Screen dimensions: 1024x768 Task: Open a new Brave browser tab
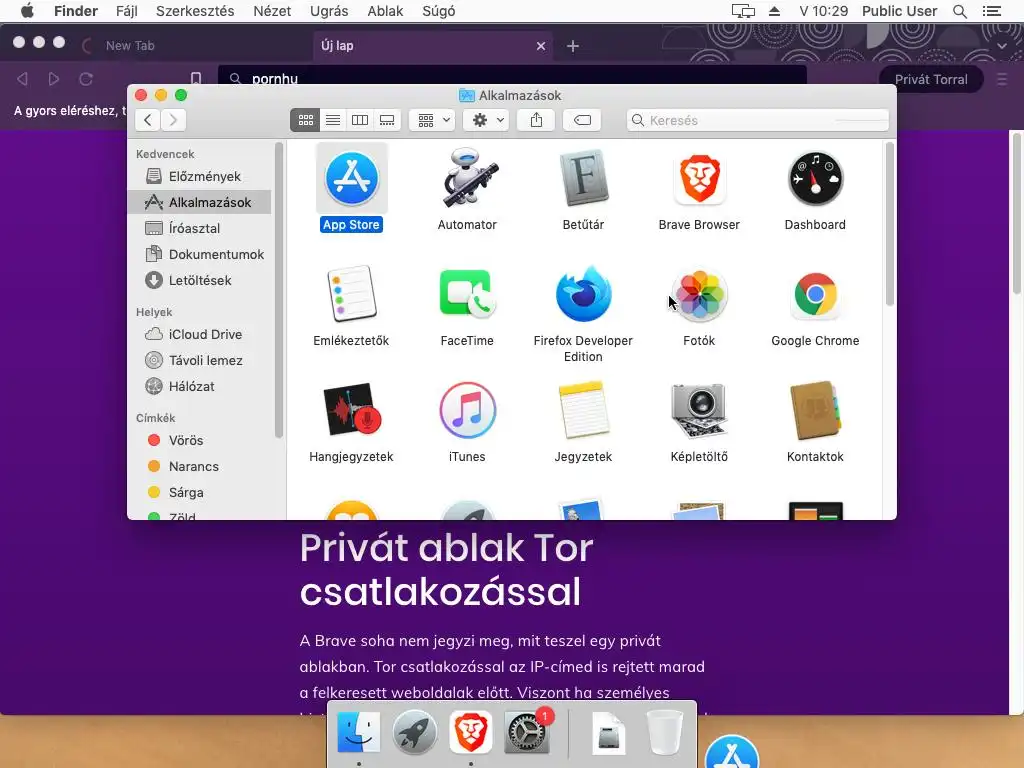(573, 46)
